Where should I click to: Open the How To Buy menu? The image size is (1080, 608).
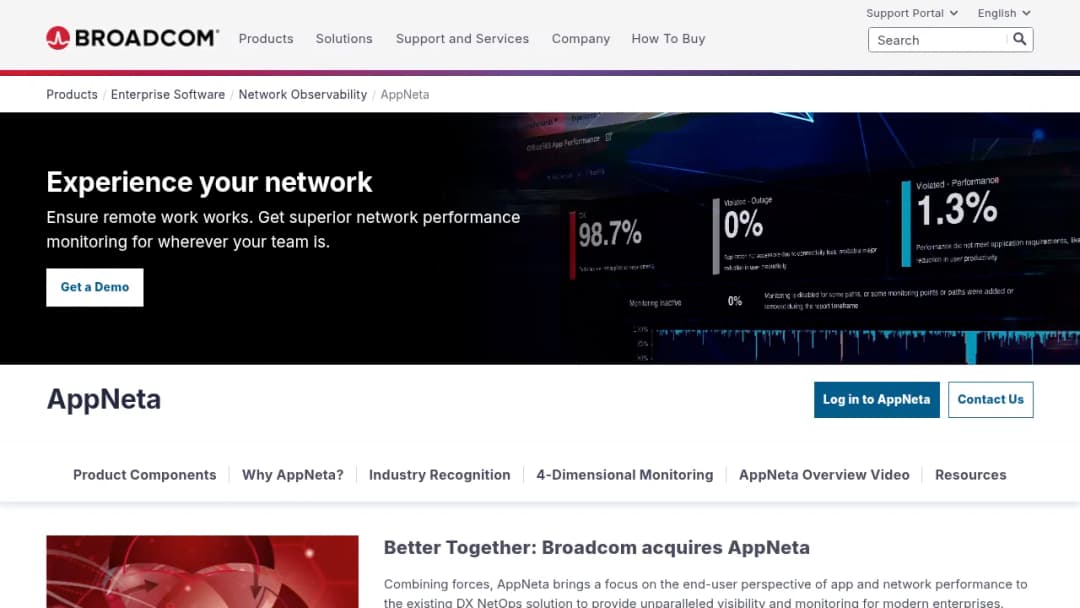click(x=668, y=39)
